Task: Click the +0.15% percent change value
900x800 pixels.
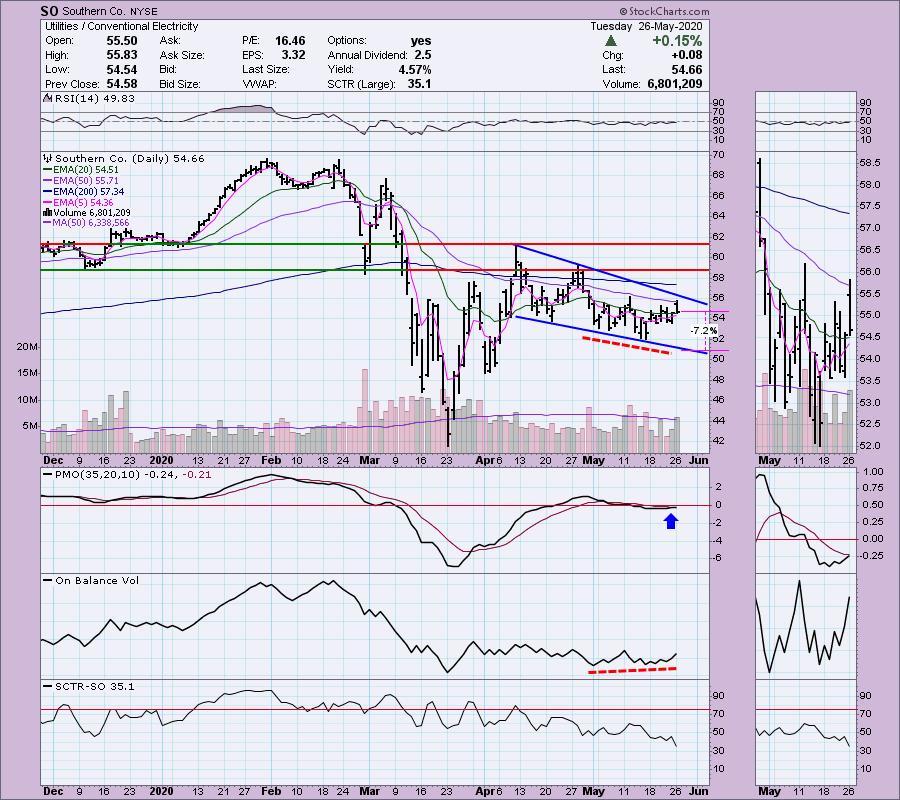Action: (677, 41)
